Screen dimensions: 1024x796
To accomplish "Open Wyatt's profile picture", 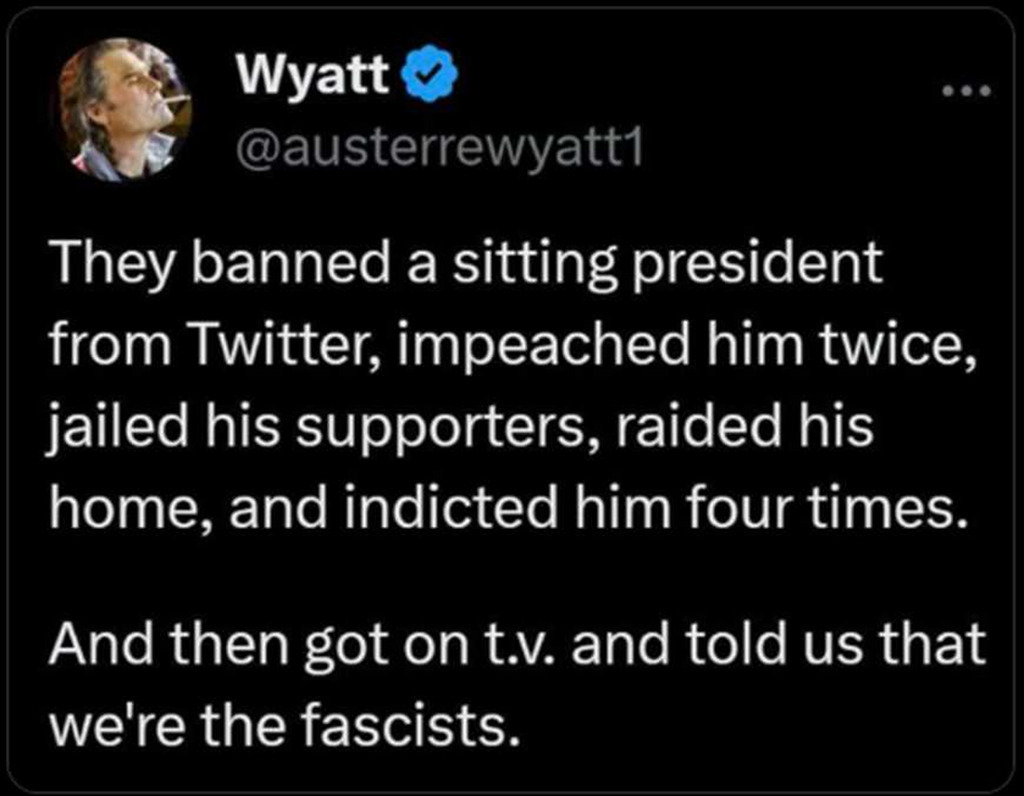I will (x=124, y=110).
